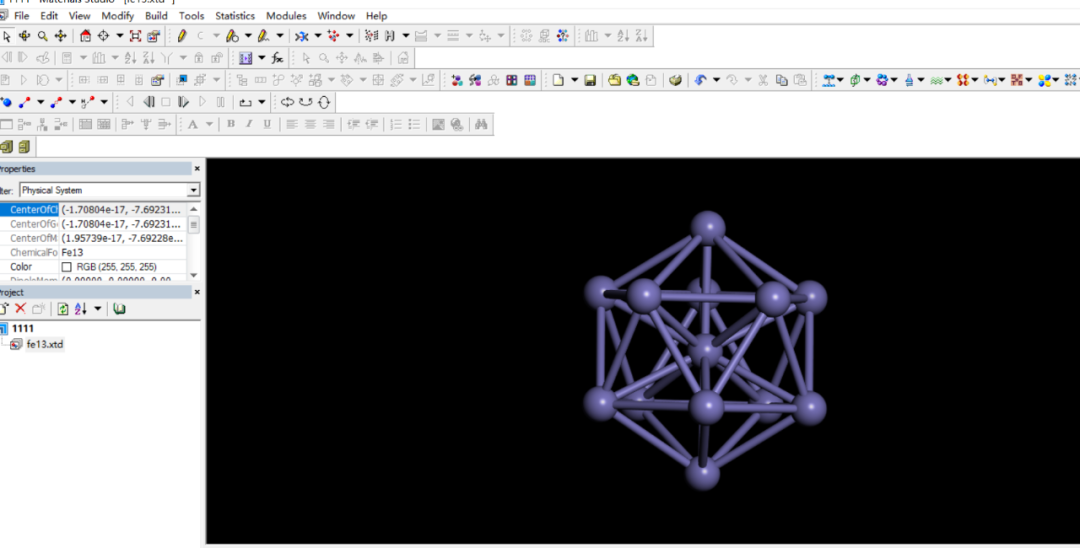The height and width of the screenshot is (548, 1080).
Task: Select the 1111 project root node
Action: click(23, 328)
